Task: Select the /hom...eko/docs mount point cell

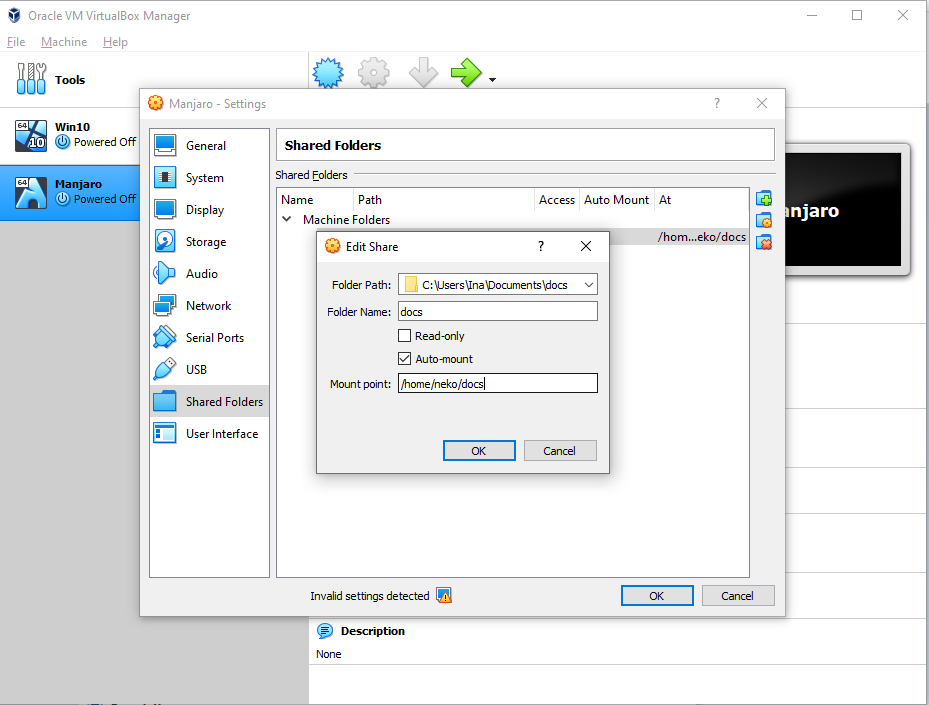Action: point(701,237)
